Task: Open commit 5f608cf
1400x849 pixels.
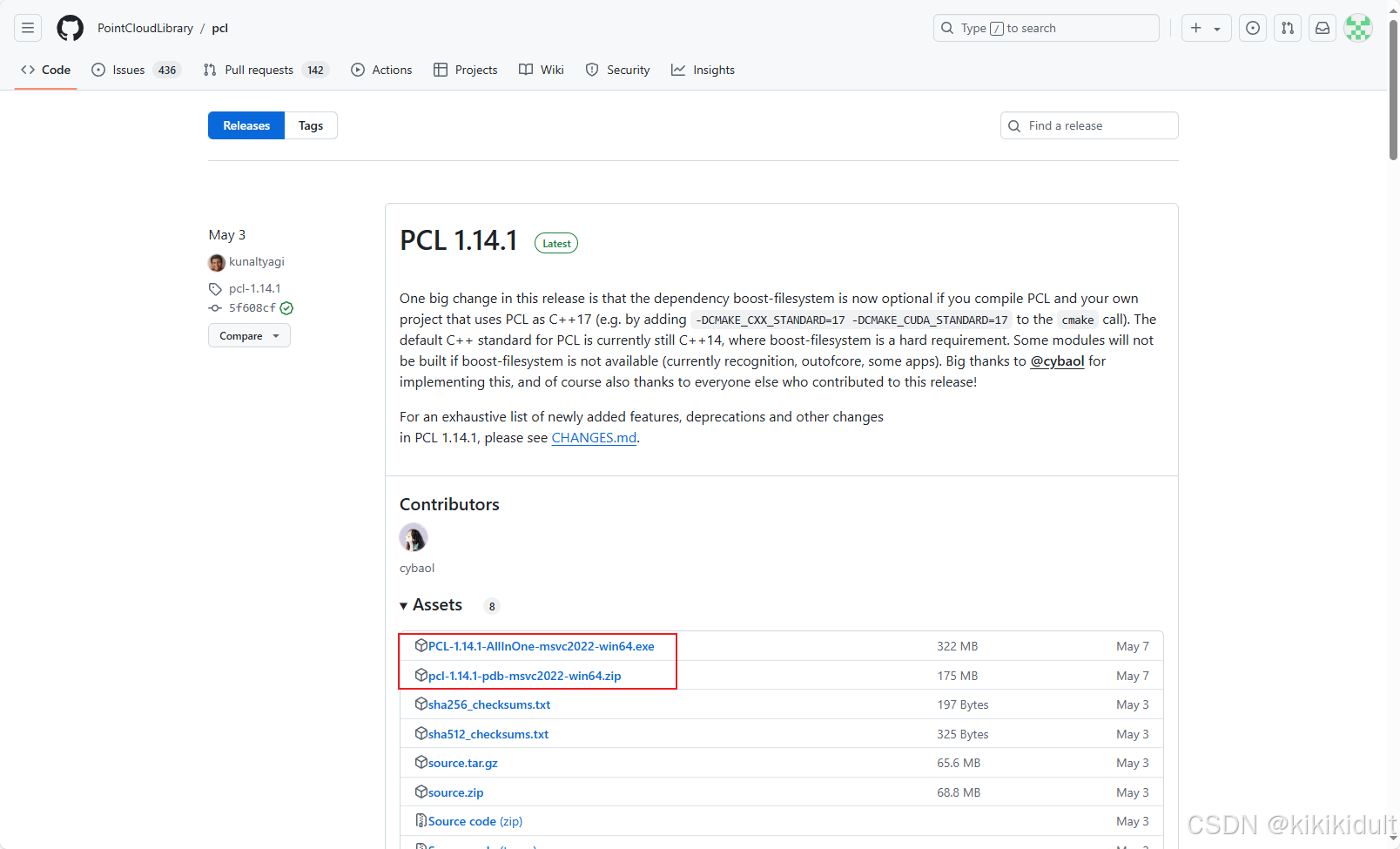Action: (x=252, y=307)
